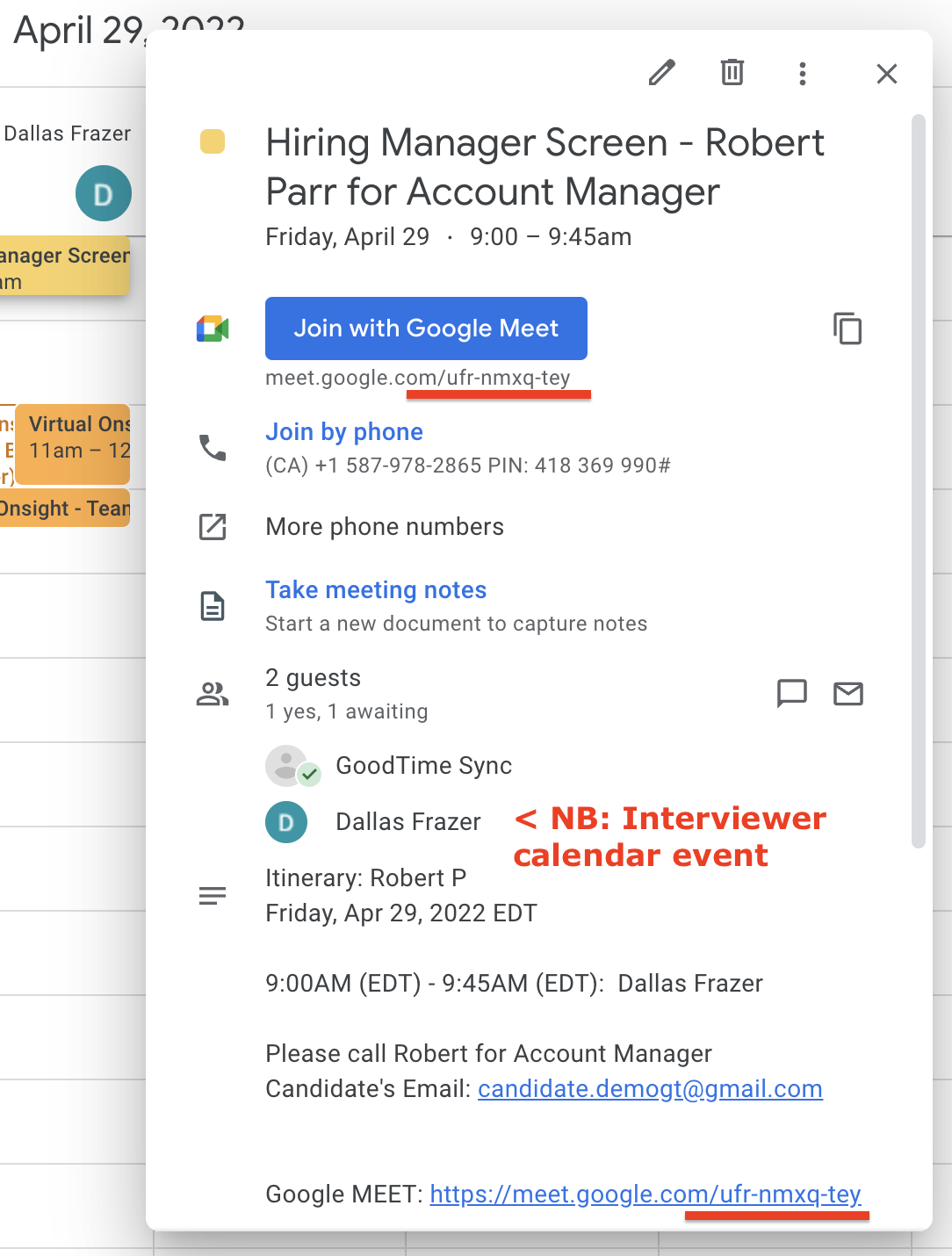The height and width of the screenshot is (1256, 952).
Task: Open the Virtual Ons 11am calendar event
Action: [73, 444]
